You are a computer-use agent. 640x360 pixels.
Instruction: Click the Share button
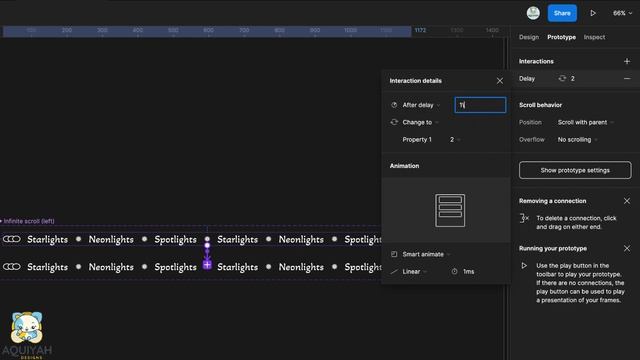click(x=562, y=13)
